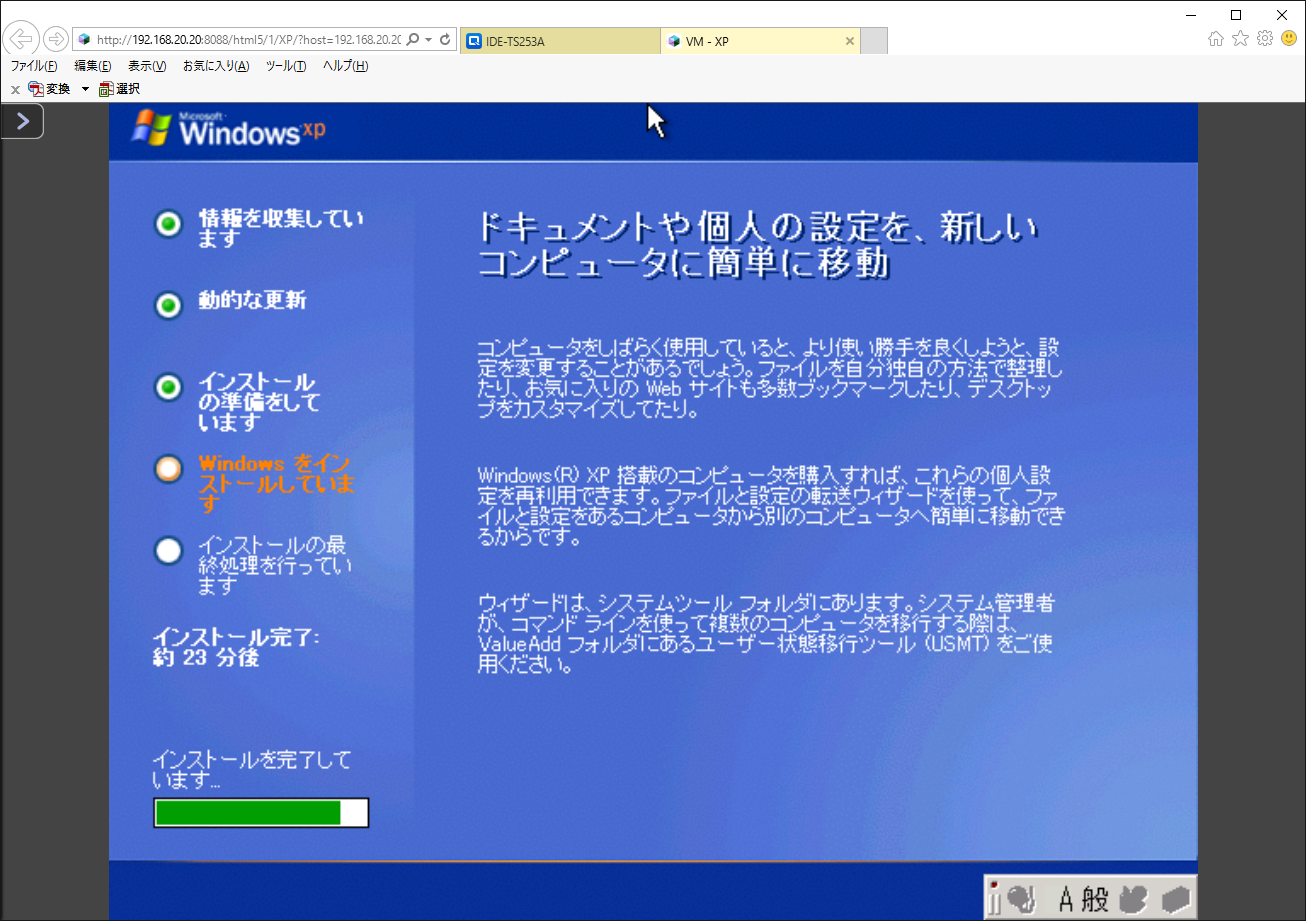Close the browser window
The height and width of the screenshot is (921, 1306).
[1282, 15]
